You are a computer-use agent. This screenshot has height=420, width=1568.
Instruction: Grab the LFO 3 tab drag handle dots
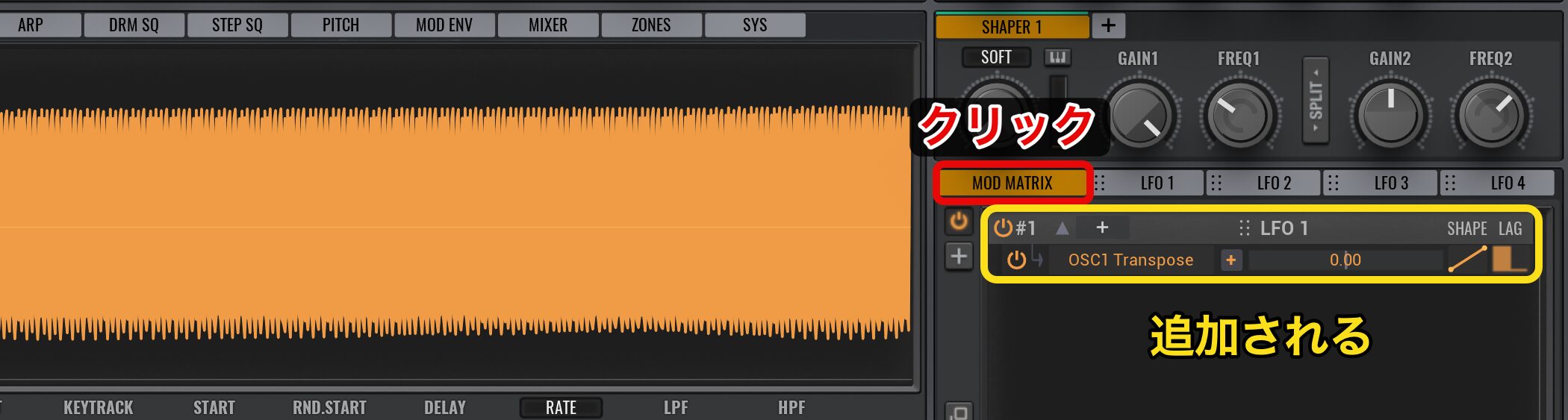tap(1334, 183)
